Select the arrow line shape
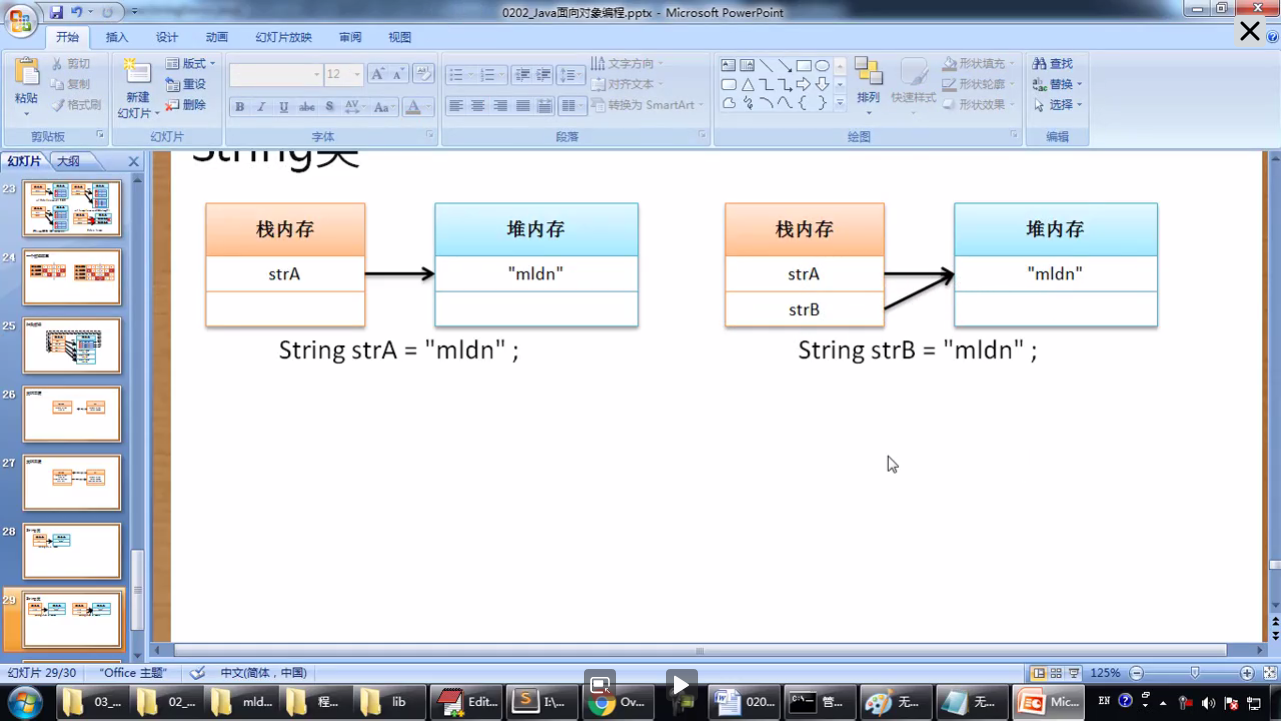 tap(785, 66)
